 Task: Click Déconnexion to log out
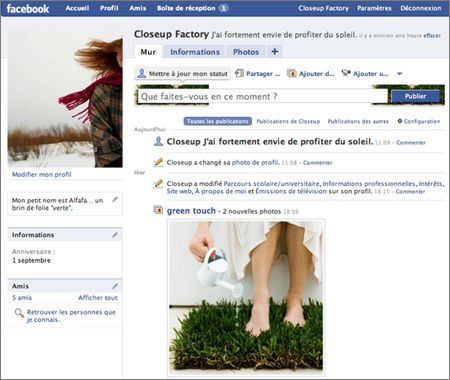pos(421,8)
